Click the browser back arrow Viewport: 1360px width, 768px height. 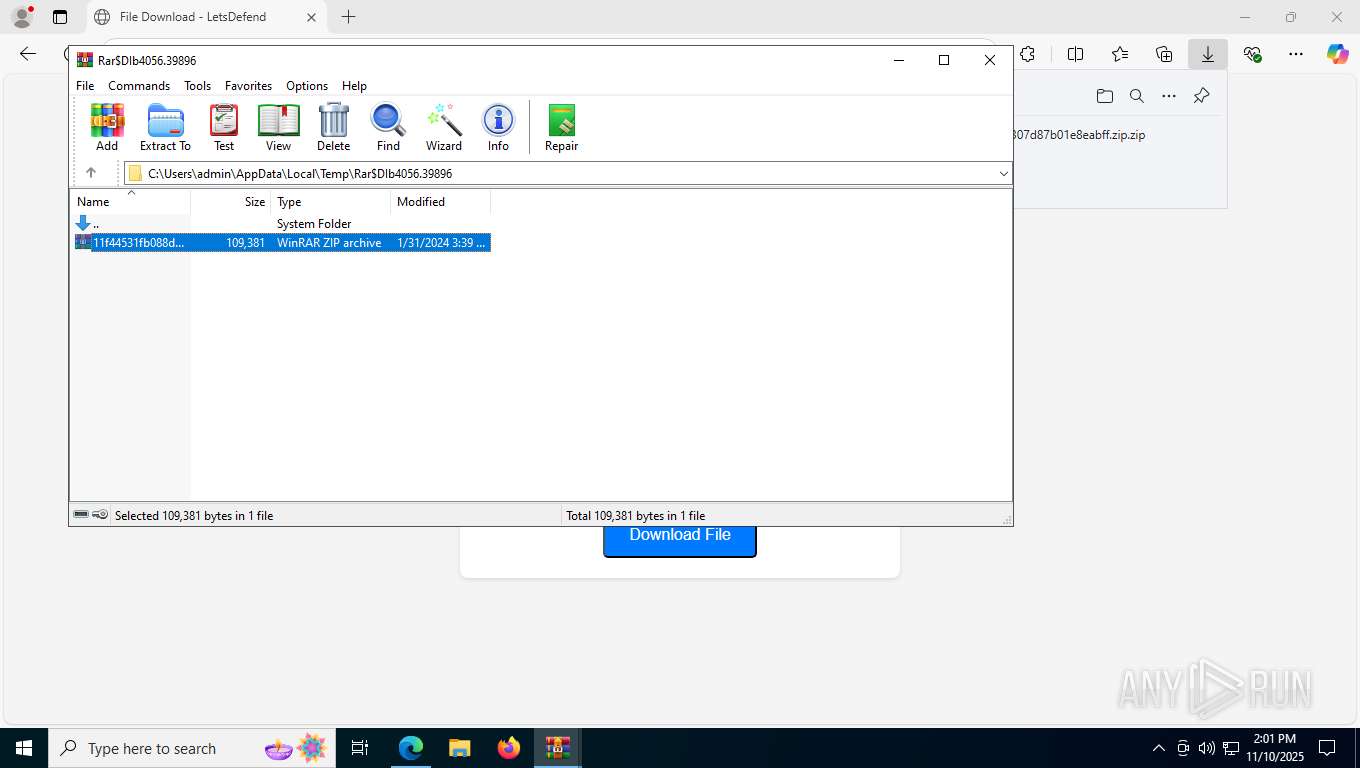click(28, 54)
